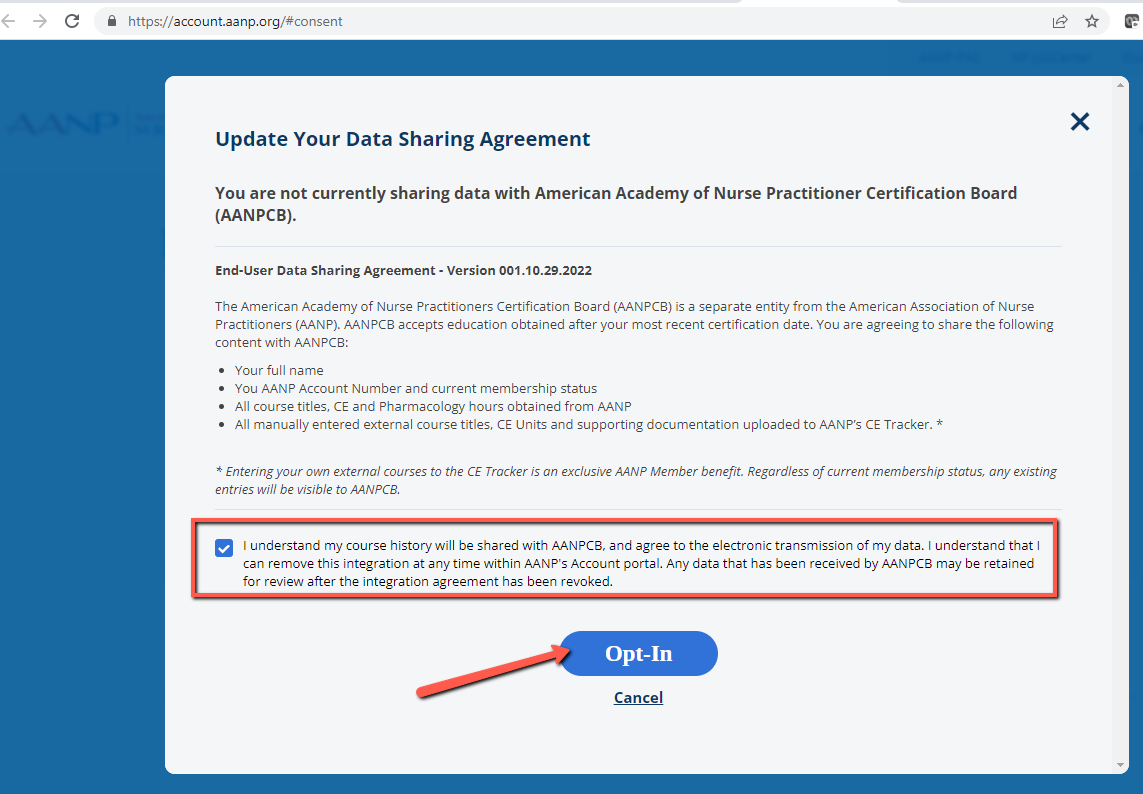The width and height of the screenshot is (1143, 794).
Task: Reload the AANP account page
Action: 72,21
